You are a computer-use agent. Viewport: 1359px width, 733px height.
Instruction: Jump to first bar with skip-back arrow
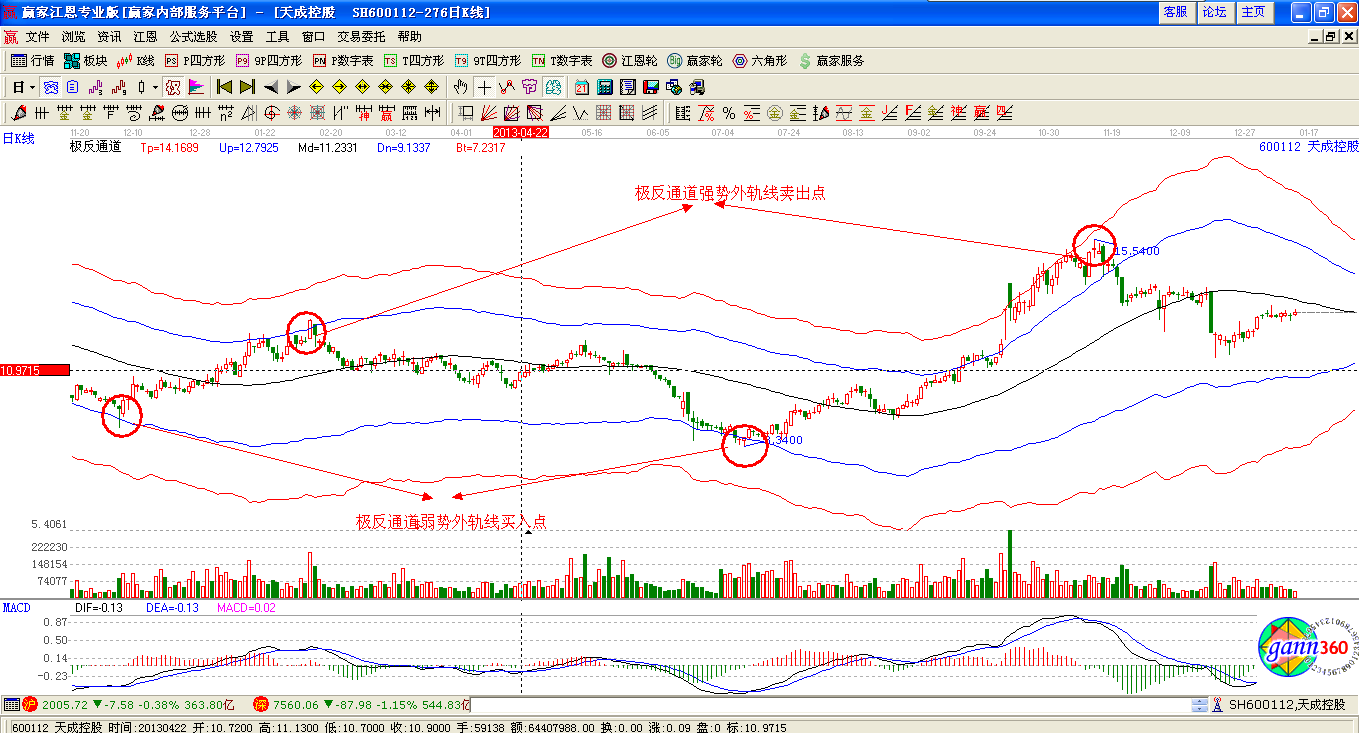[x=224, y=87]
